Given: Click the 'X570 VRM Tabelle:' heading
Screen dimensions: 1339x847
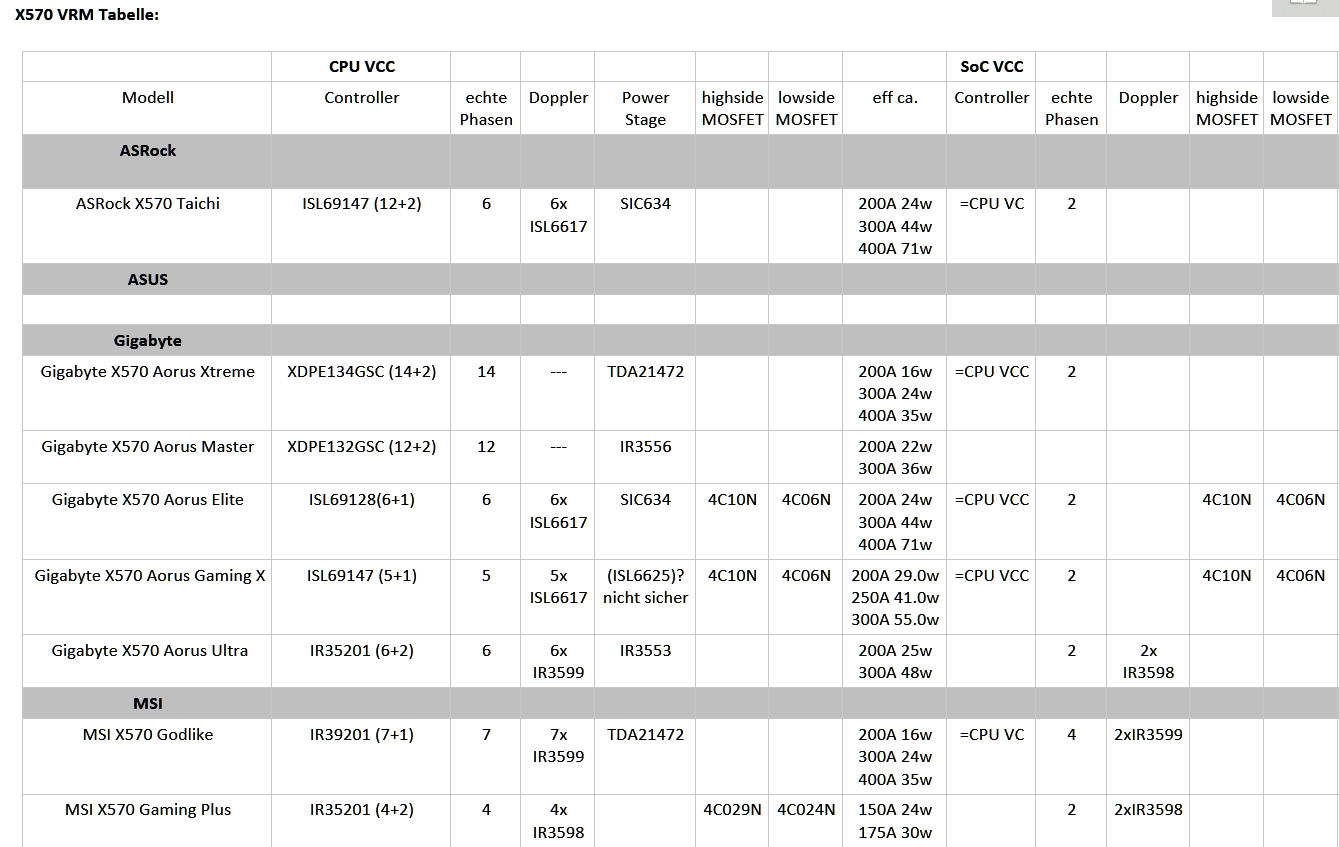Looking at the screenshot, I should coord(87,15).
